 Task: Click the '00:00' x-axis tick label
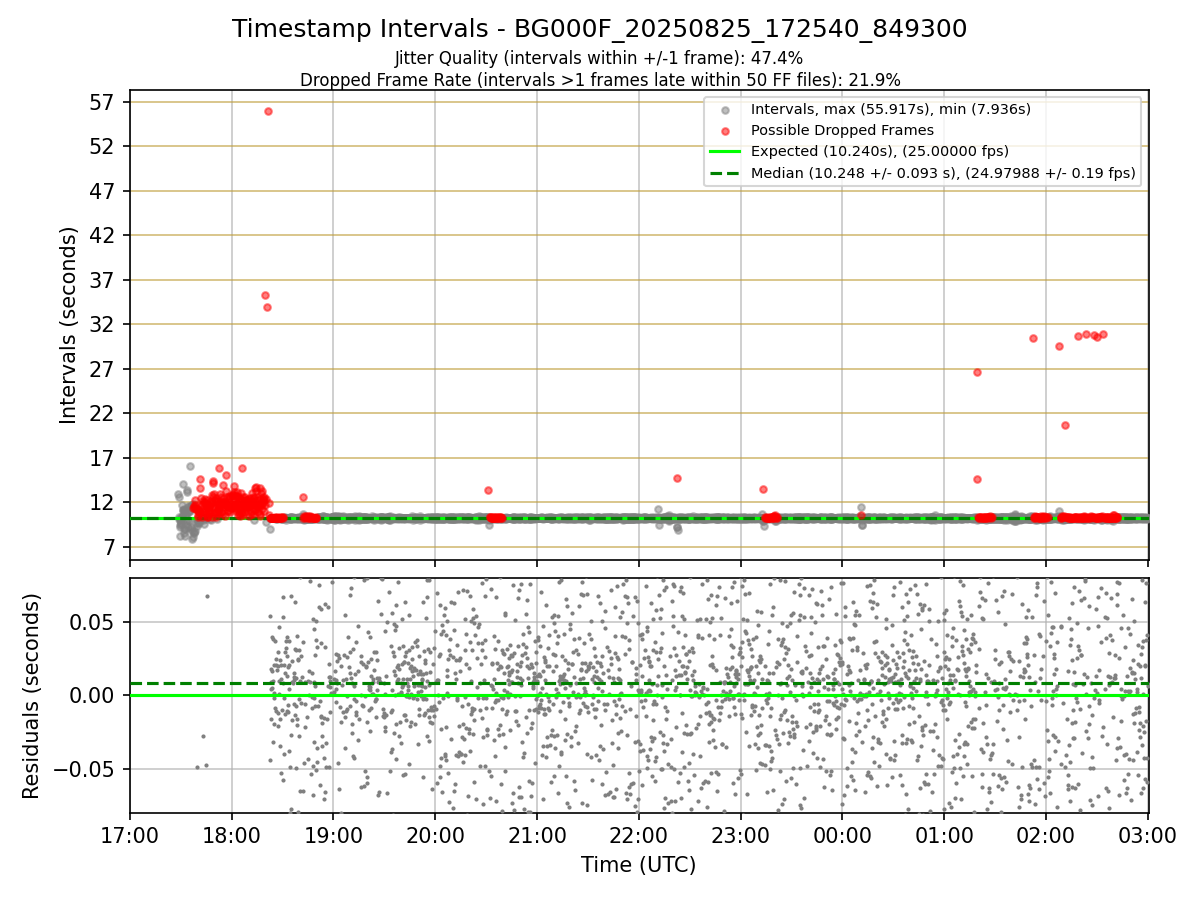[842, 836]
